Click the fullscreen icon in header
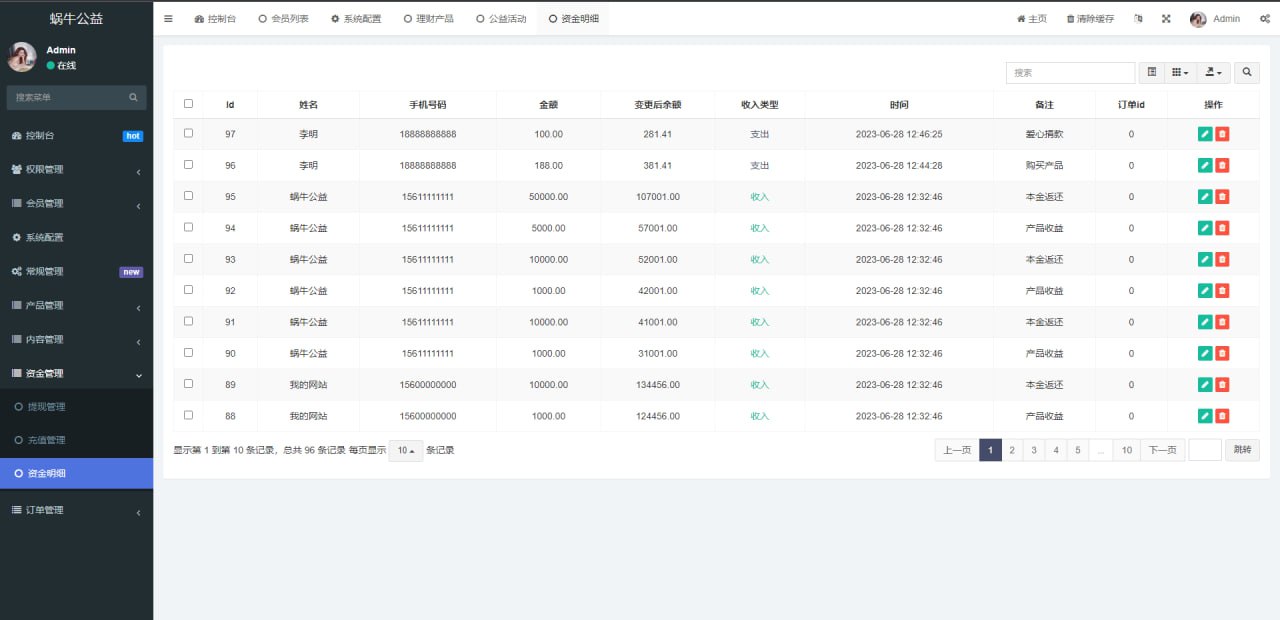Screen dimensions: 1280x620 click(x=1166, y=19)
